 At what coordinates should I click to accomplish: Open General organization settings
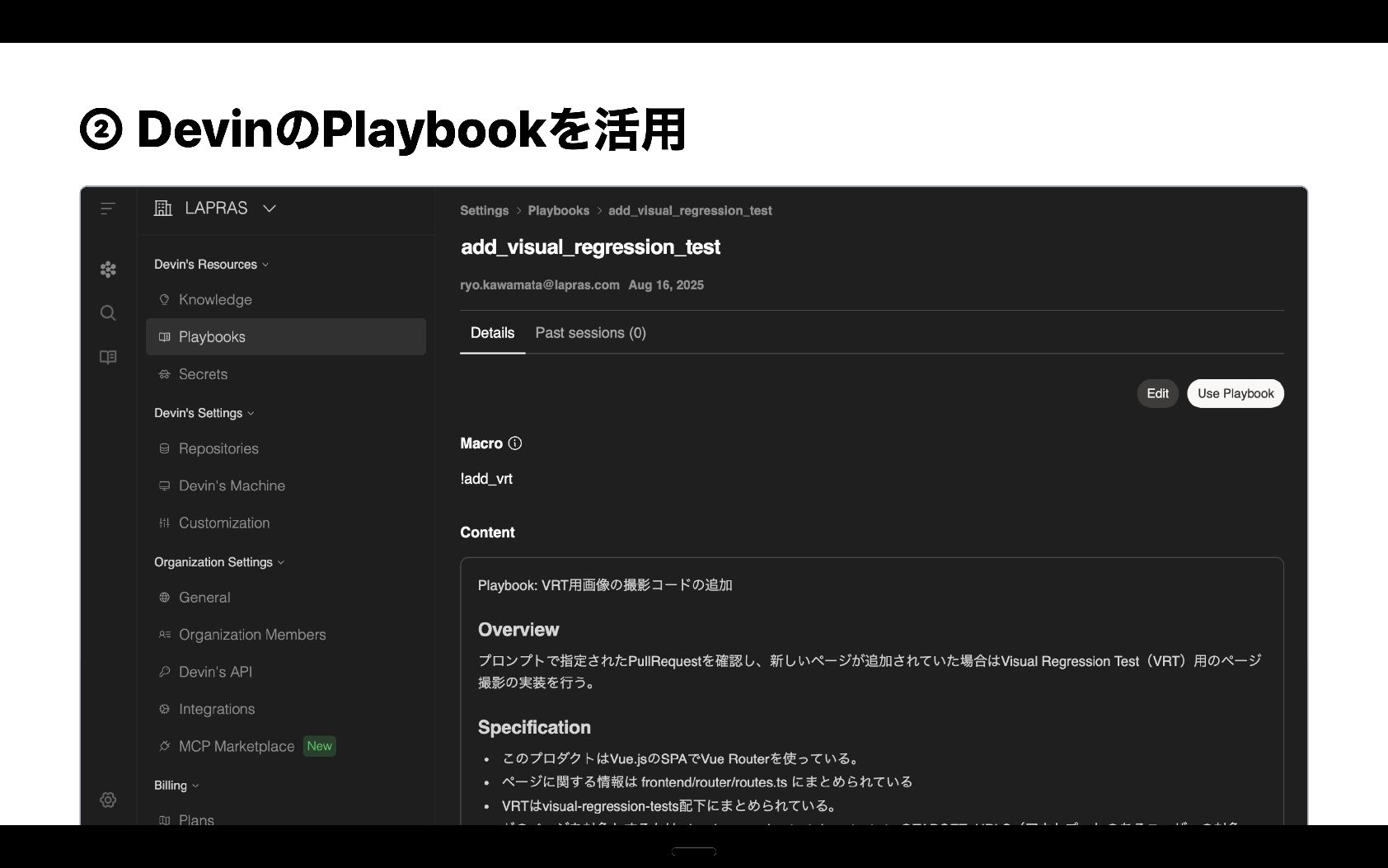click(286, 598)
